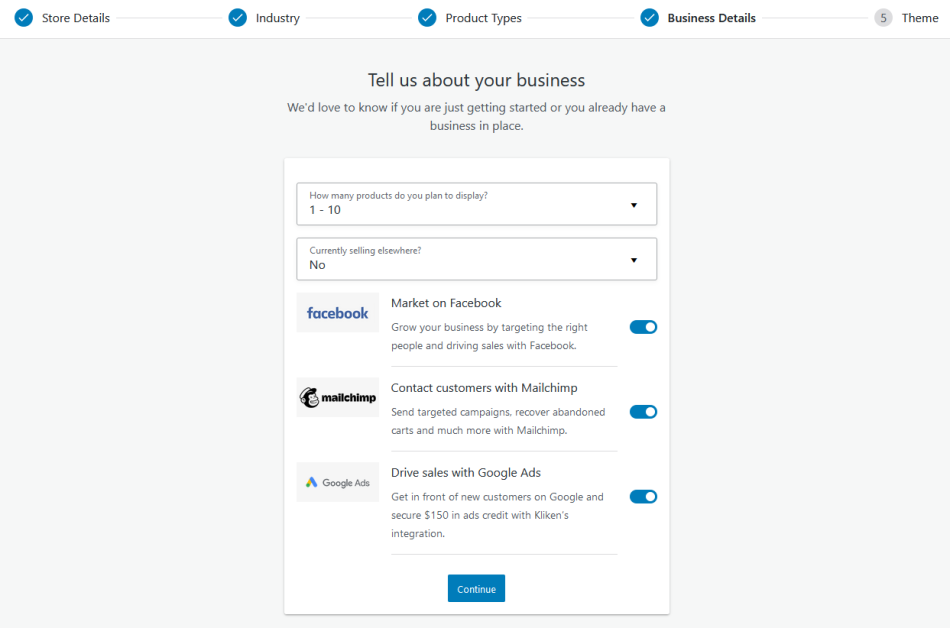The width and height of the screenshot is (950, 628).
Task: Open the products count dropdown
Action: 476,203
